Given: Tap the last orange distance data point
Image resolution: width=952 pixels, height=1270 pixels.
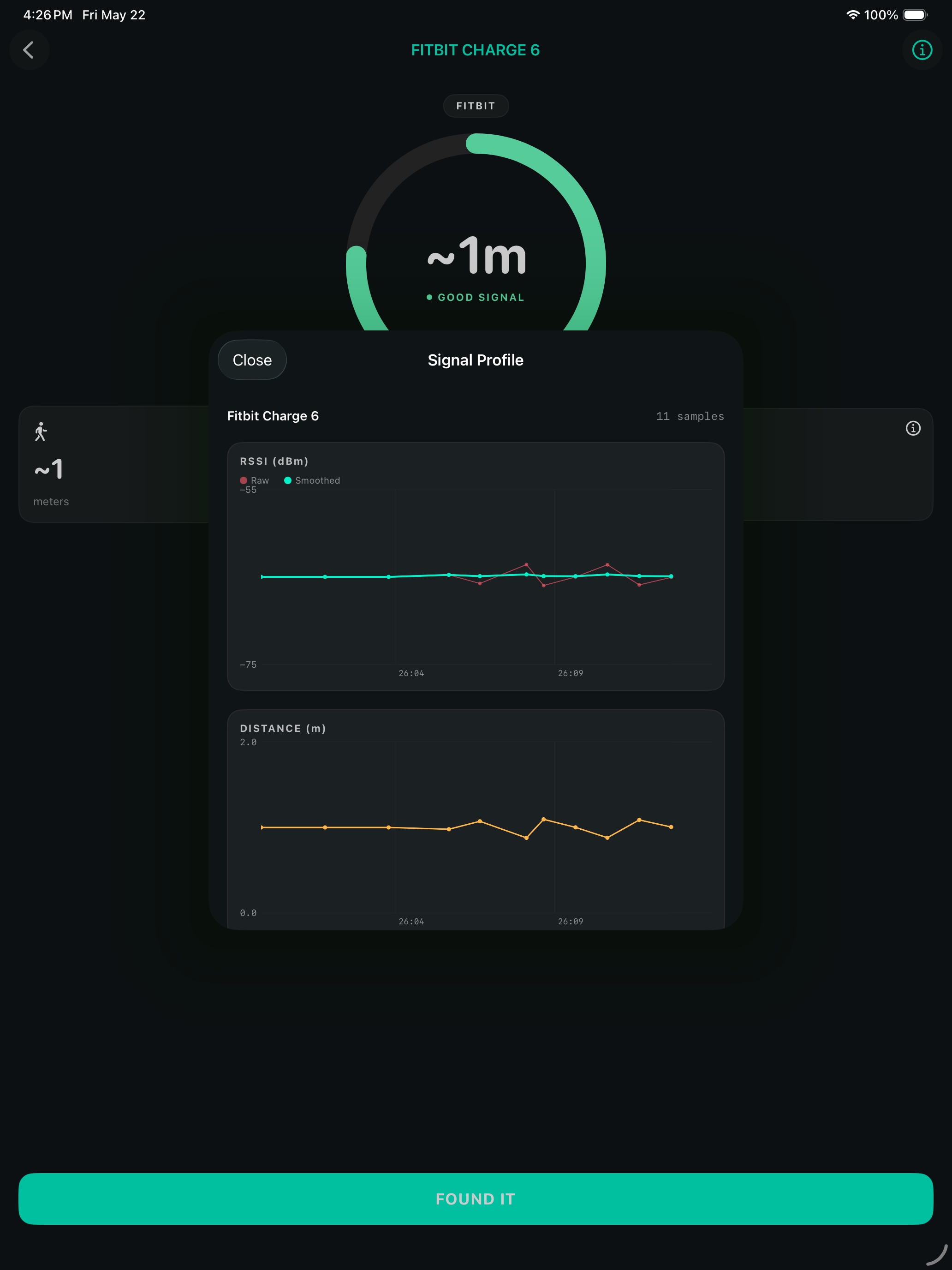Looking at the screenshot, I should click(x=671, y=827).
